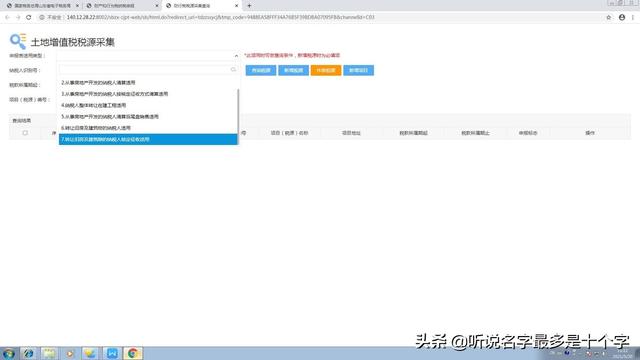Click the 土地增值税税源采集 magnifier logo
The width and height of the screenshot is (640, 360).
[18, 42]
